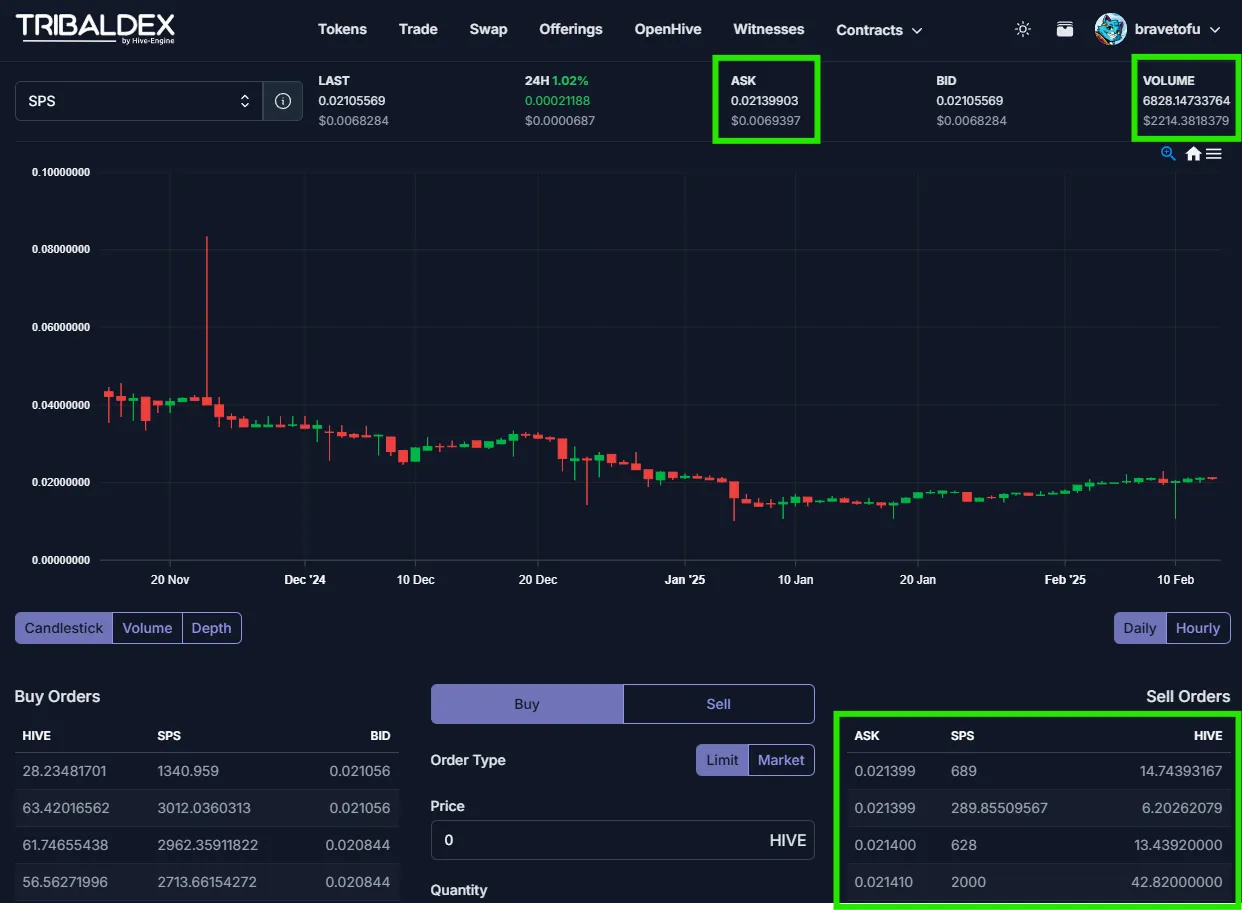Open the chart hamburger menu icon
The height and width of the screenshot is (910, 1242).
point(1213,154)
